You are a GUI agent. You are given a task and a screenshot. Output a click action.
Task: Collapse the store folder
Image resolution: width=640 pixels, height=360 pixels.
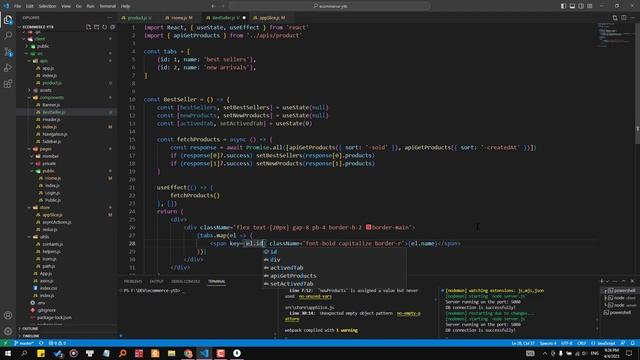tap(44, 207)
